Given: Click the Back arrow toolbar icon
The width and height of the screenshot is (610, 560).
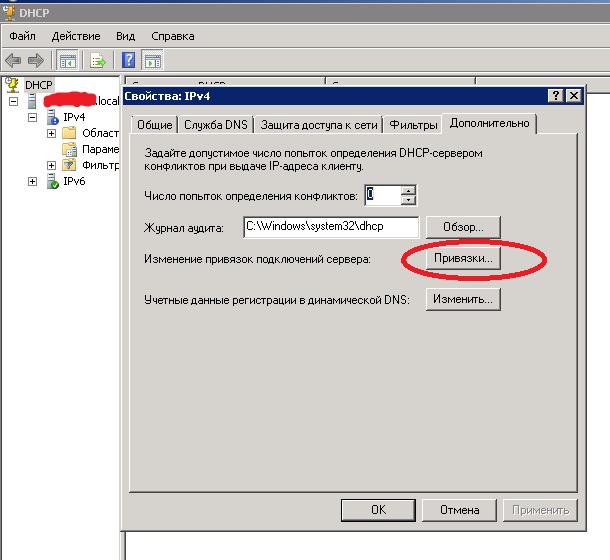Looking at the screenshot, I should [13, 60].
